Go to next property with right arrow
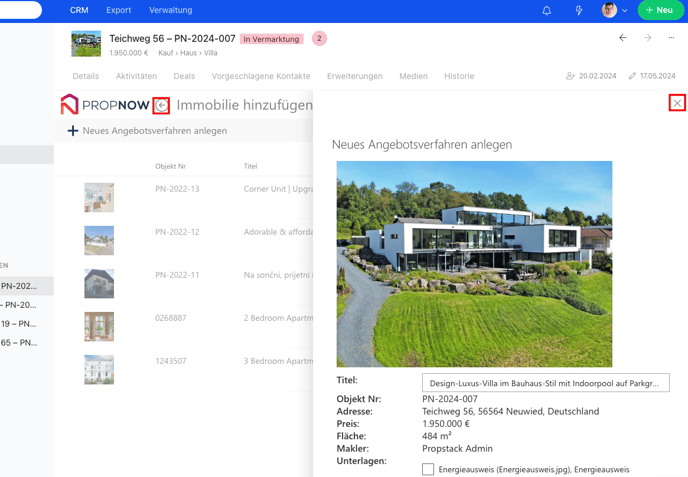The height and width of the screenshot is (477, 688). (647, 38)
